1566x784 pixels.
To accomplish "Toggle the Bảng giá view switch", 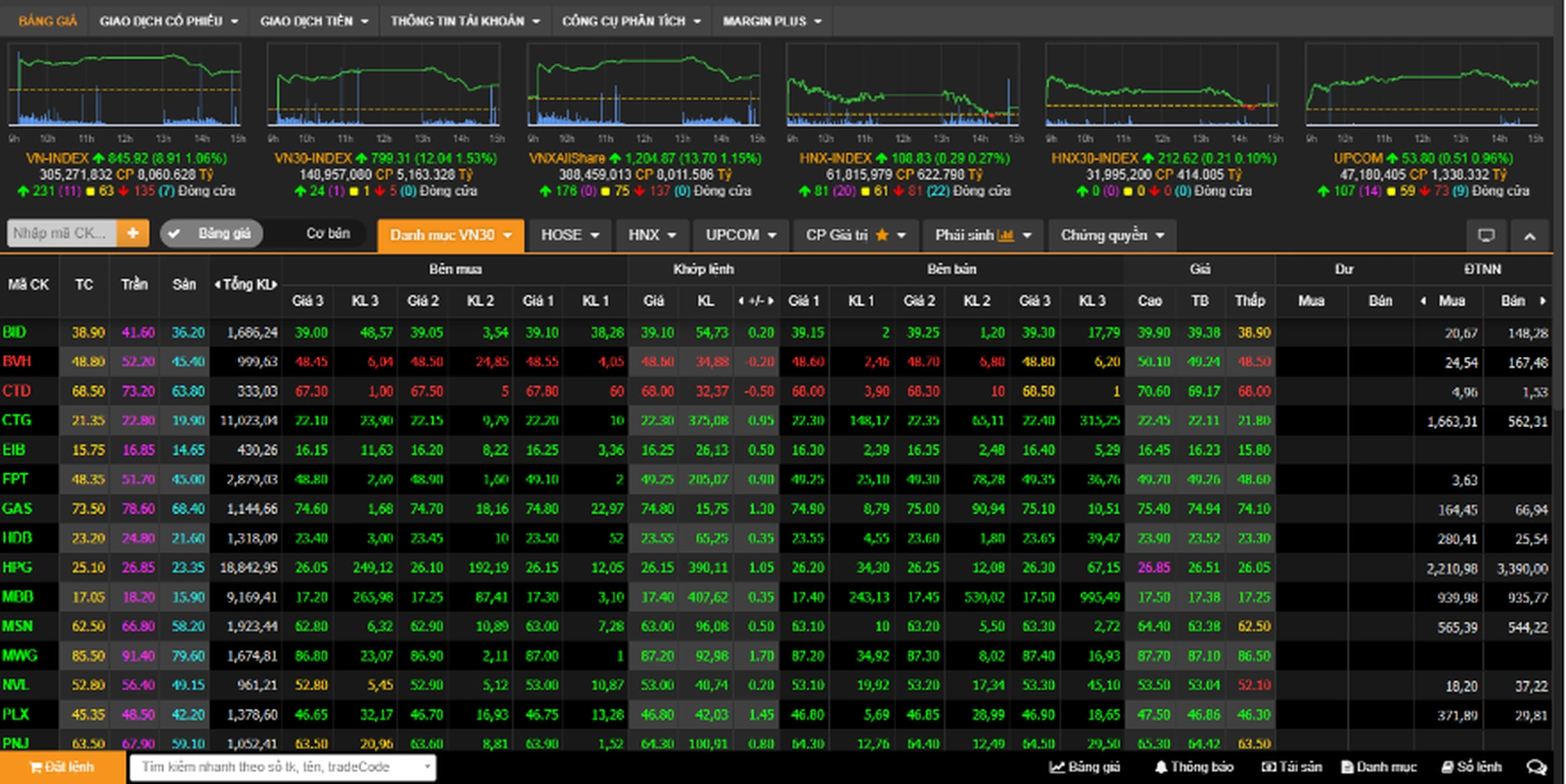I will 211,234.
